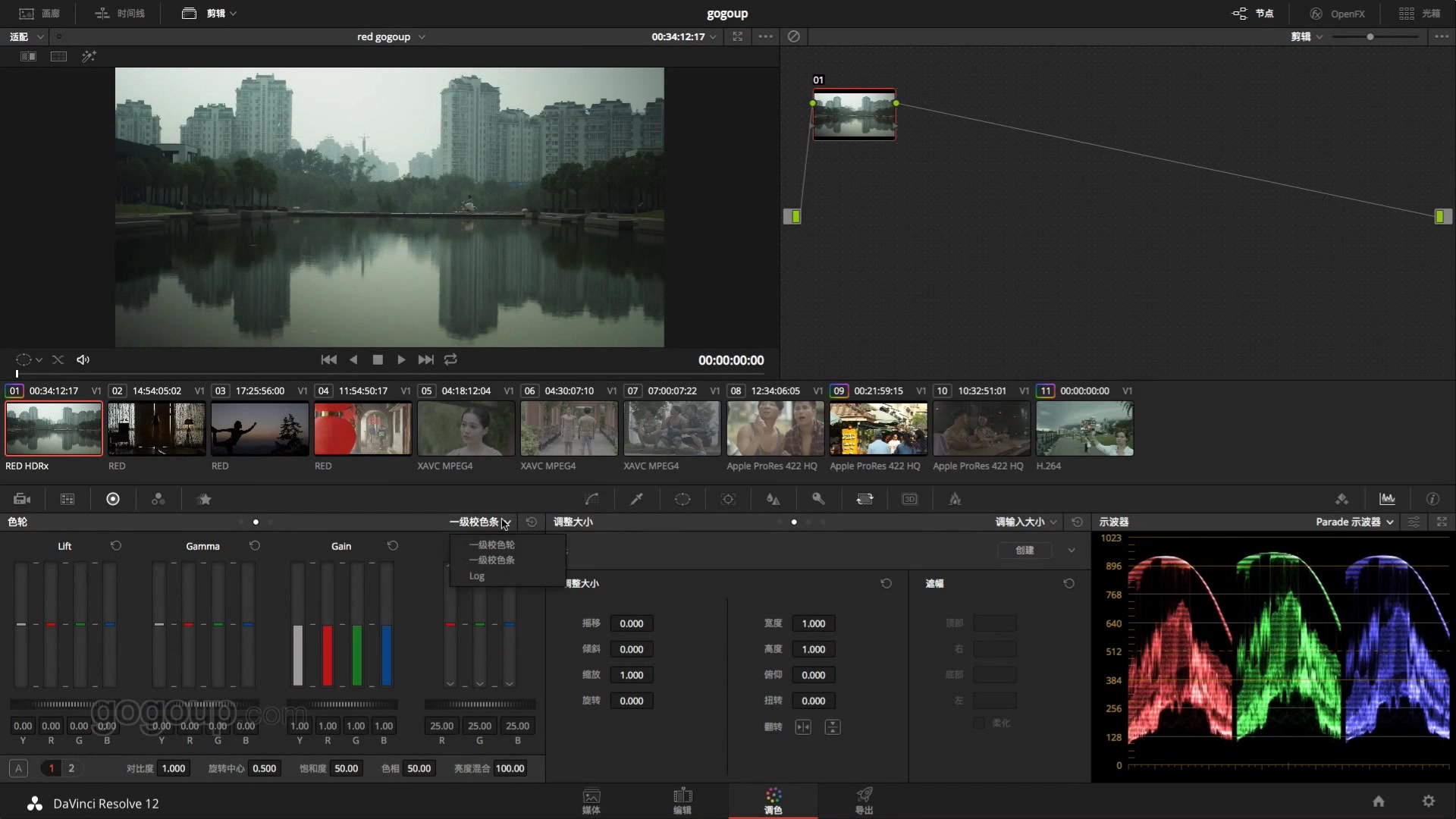The height and width of the screenshot is (819, 1456).
Task: Choose the primaries bars menu entry
Action: click(x=492, y=560)
